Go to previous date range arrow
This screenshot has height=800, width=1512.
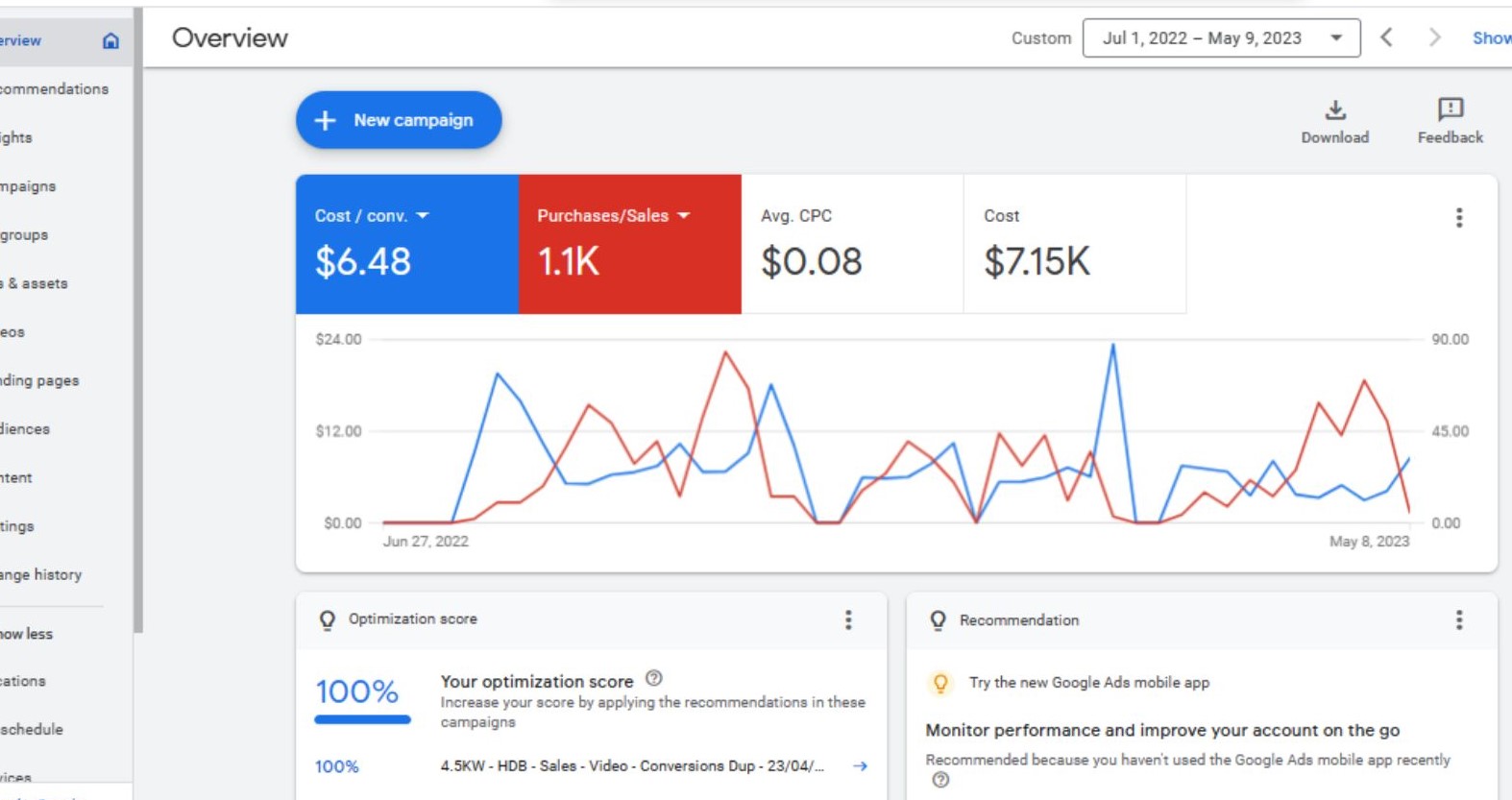[1386, 37]
